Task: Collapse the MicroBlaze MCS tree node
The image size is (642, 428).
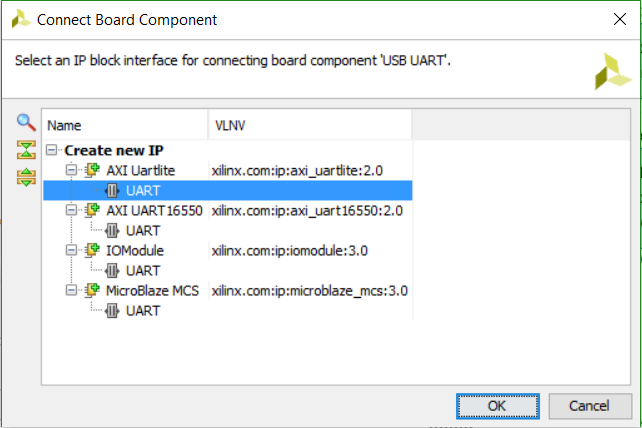Action: pyautogui.click(x=71, y=290)
